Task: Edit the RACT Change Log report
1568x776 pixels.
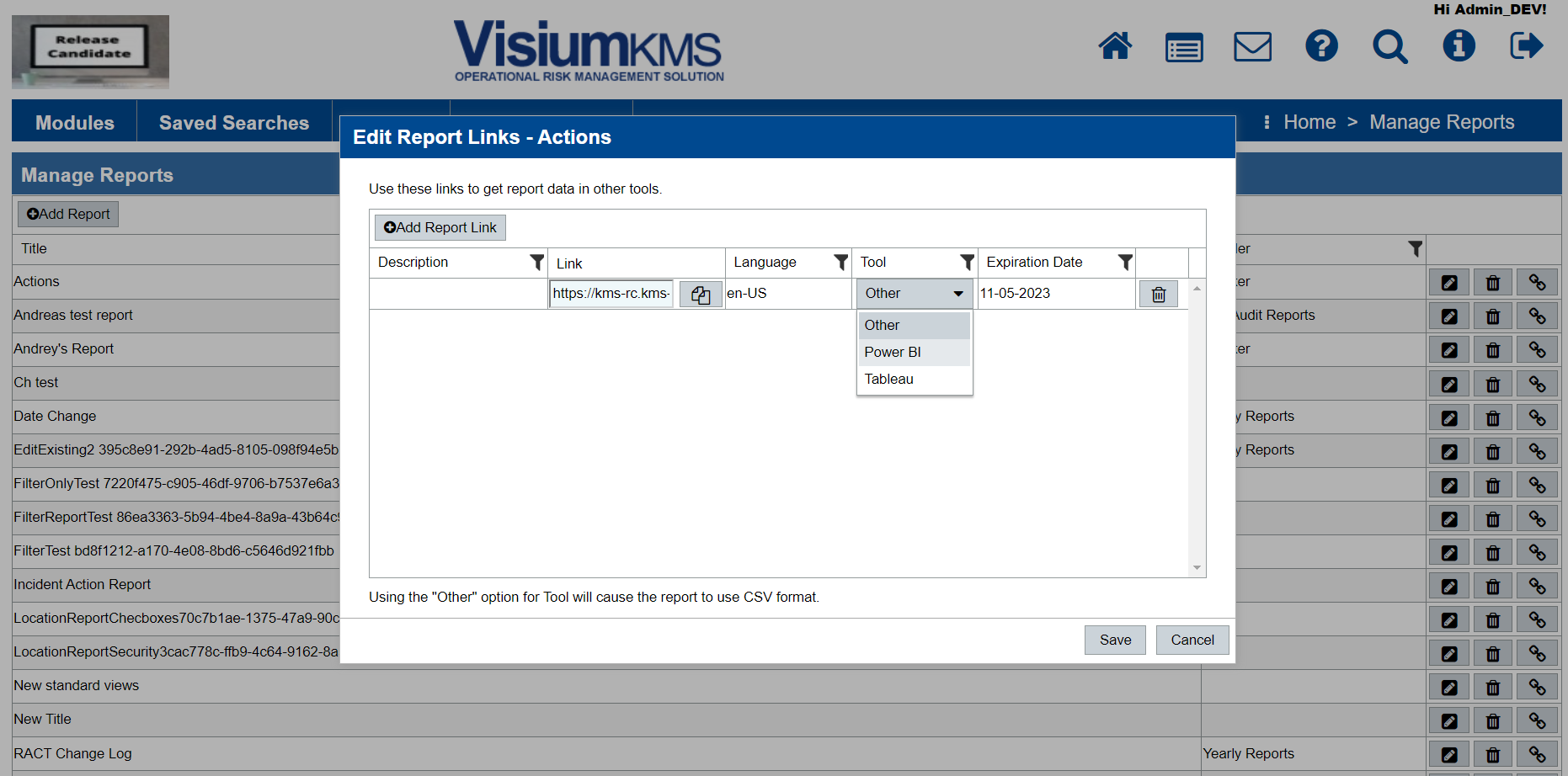Action: coord(1449,755)
